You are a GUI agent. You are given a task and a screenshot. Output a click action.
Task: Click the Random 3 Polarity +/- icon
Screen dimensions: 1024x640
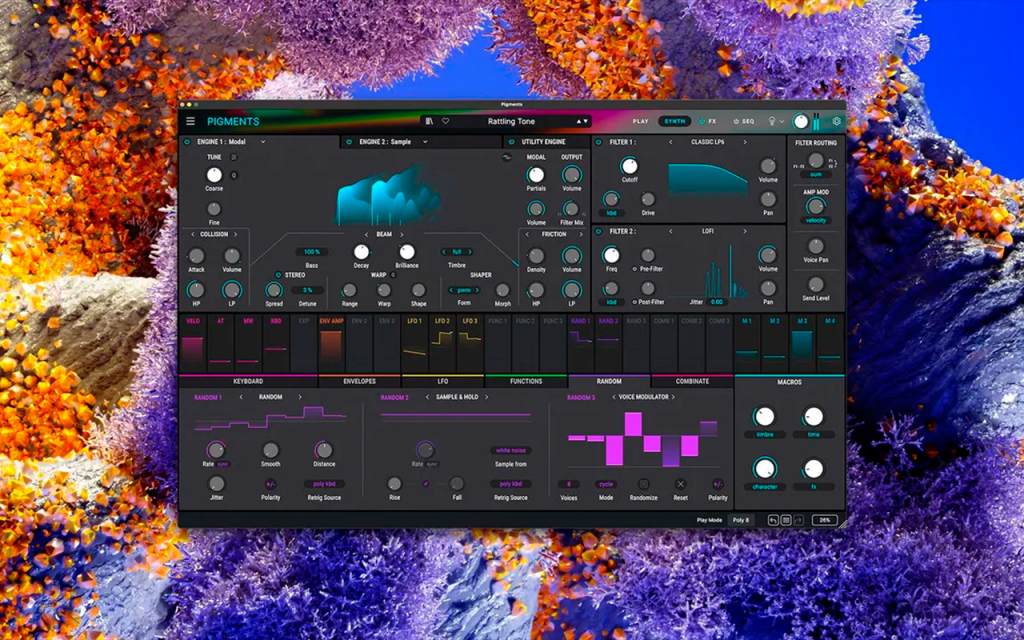718,485
